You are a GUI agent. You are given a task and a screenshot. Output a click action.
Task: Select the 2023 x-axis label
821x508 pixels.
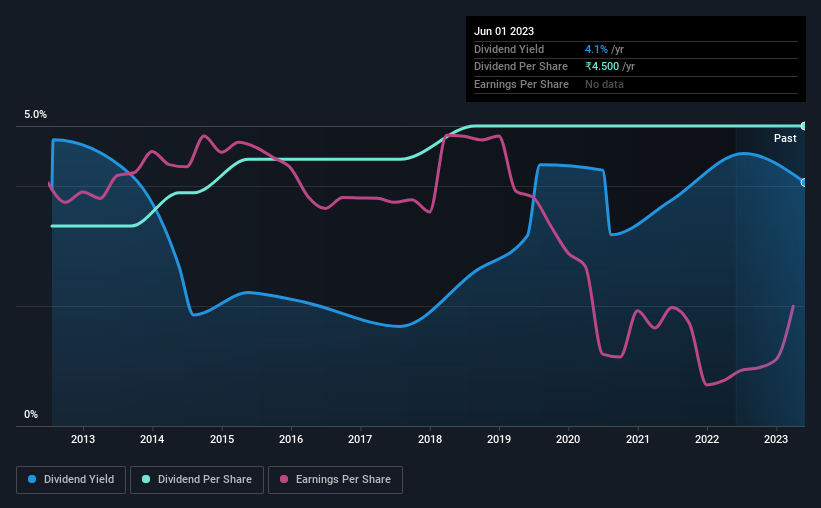776,439
